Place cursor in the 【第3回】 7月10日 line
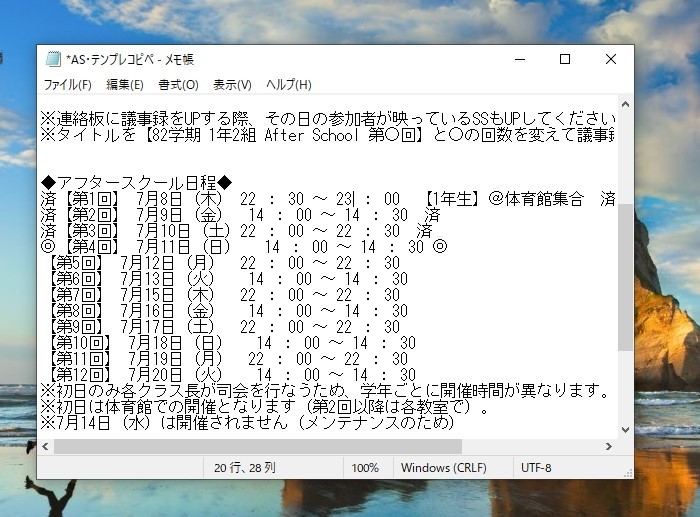The image size is (700, 517). pyautogui.click(x=236, y=231)
